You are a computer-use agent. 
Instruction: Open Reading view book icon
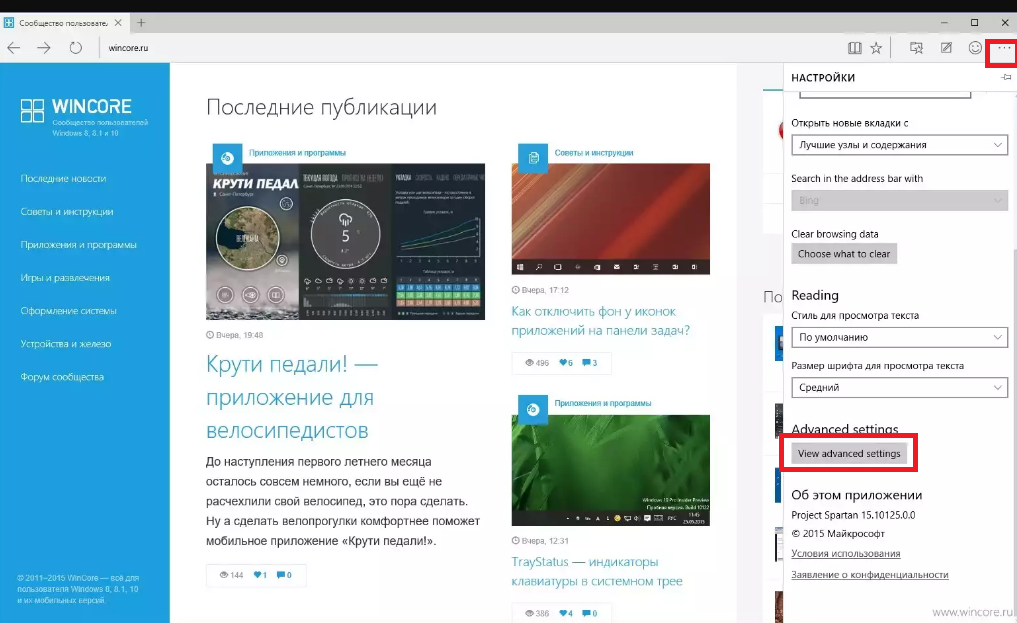tap(854, 48)
